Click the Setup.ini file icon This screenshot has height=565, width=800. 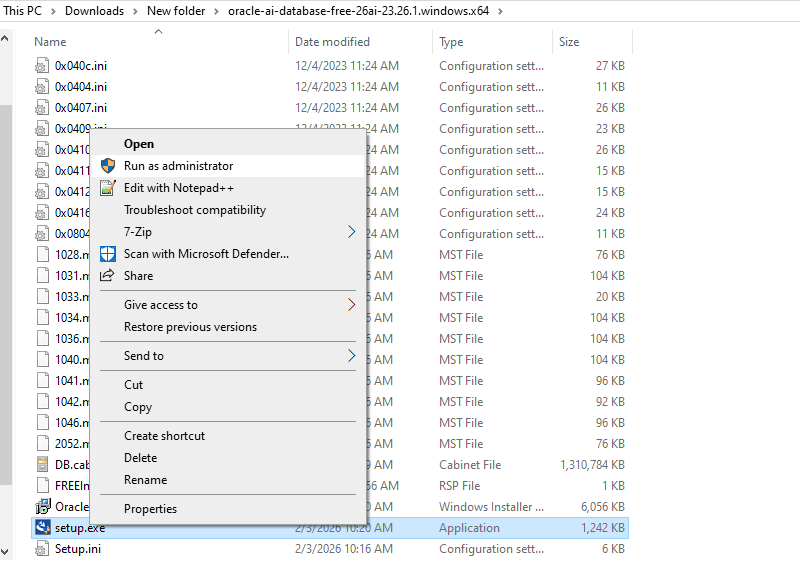[x=42, y=549]
